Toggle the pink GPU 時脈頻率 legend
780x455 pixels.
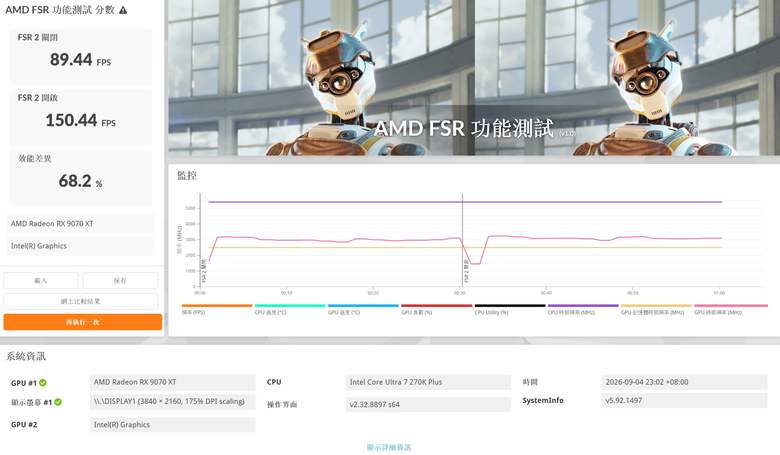731,309
